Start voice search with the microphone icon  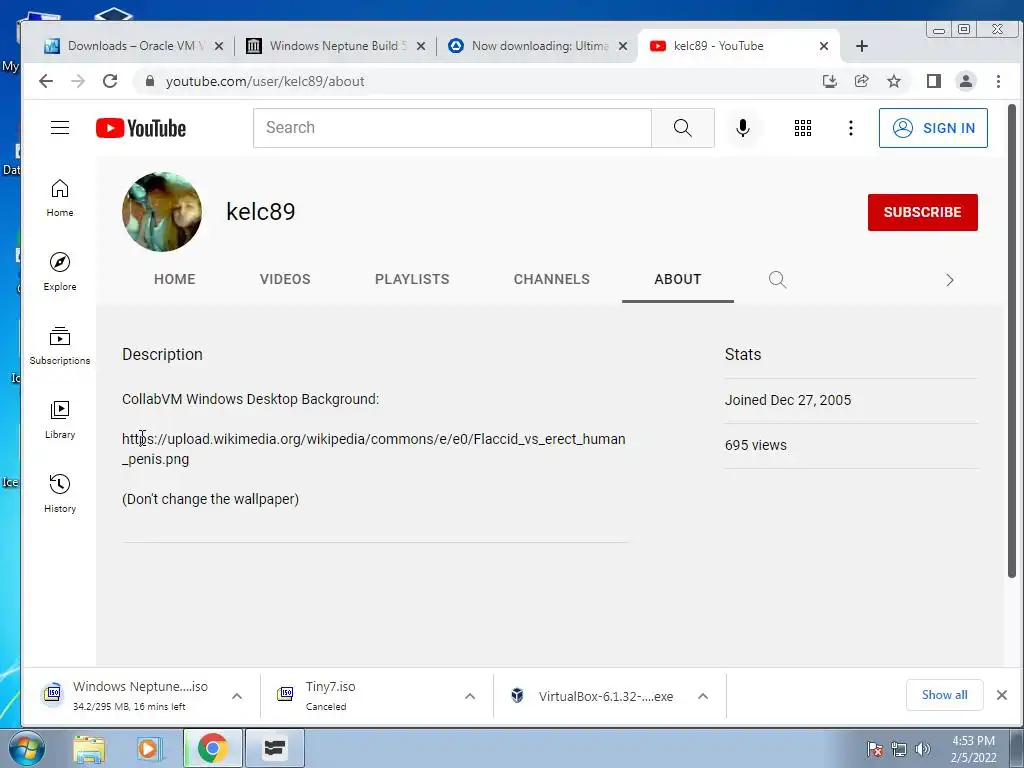pos(743,128)
